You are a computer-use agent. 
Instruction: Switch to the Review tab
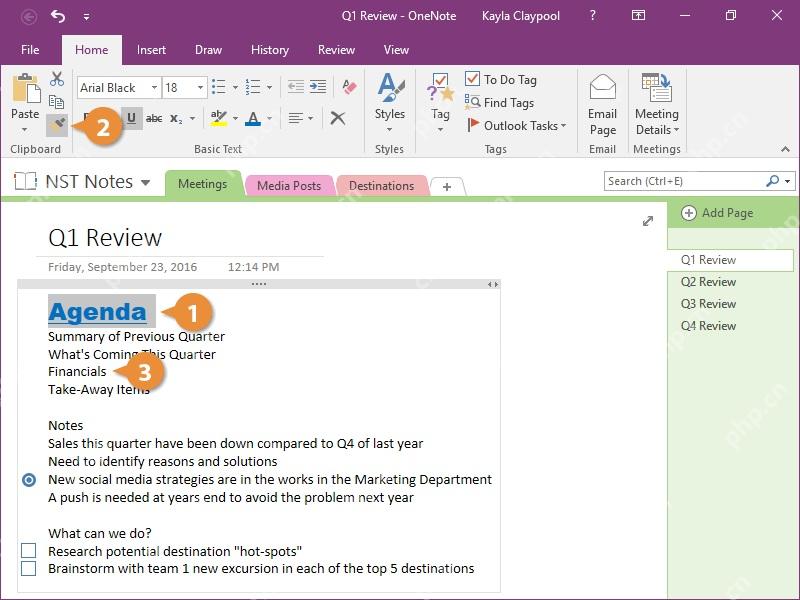tap(336, 49)
